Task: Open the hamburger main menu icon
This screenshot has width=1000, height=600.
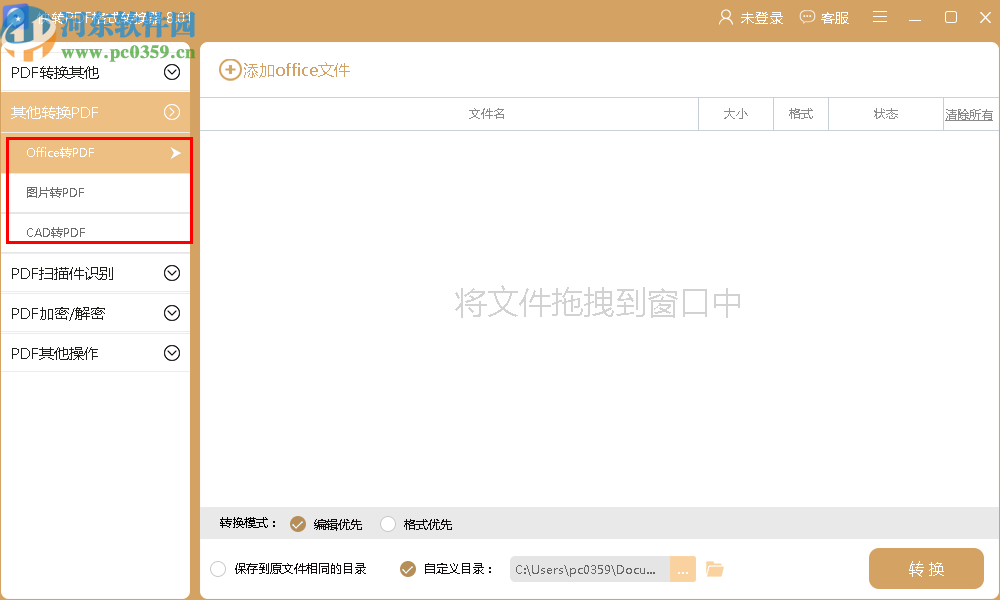Action: (x=880, y=17)
